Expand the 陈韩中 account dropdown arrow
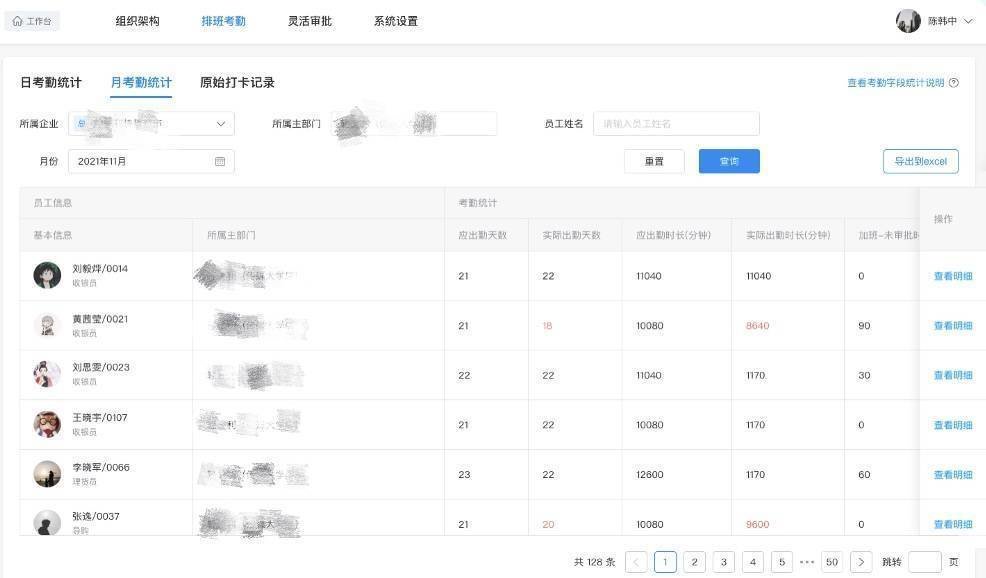This screenshot has height=578, width=986. point(968,21)
